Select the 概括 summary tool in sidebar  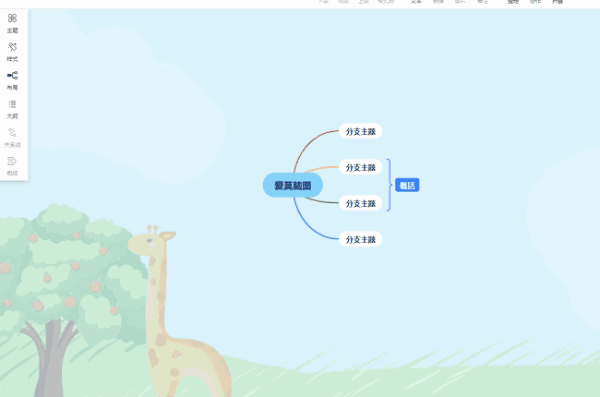(x=12, y=166)
